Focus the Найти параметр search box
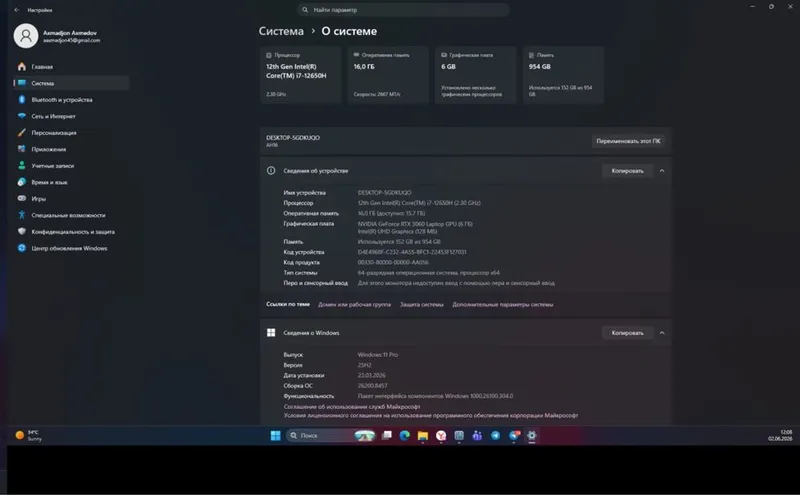 click(x=403, y=10)
